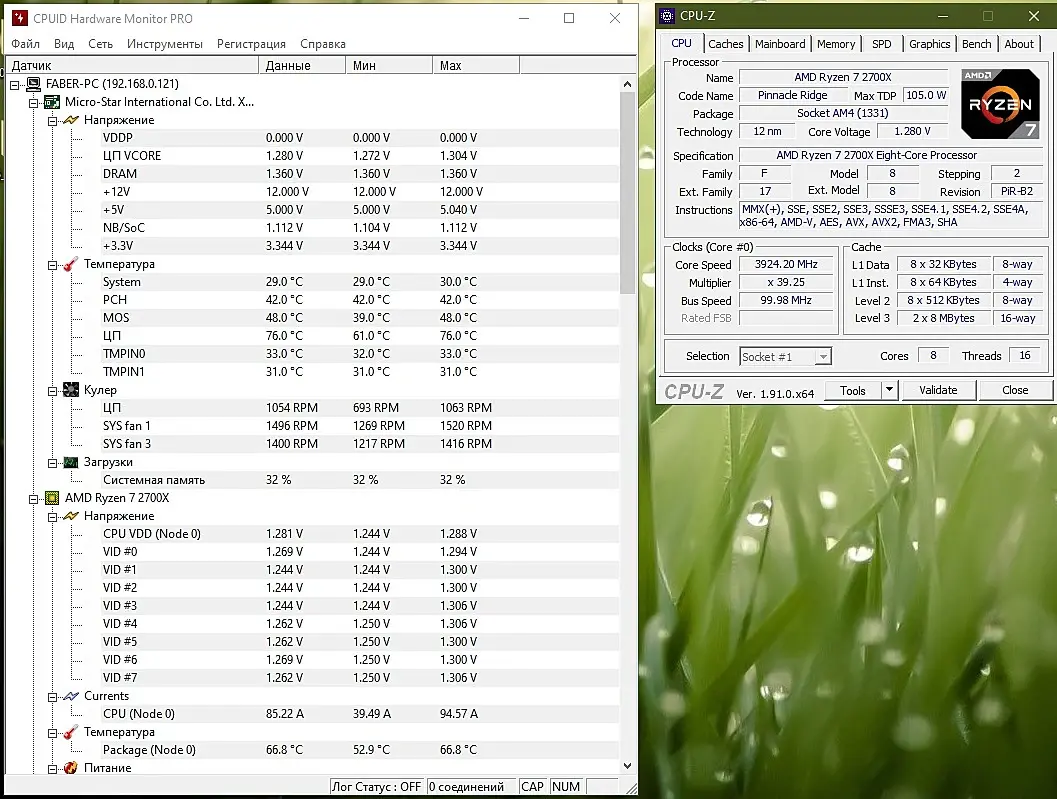Switch to the SPD tab

881,44
